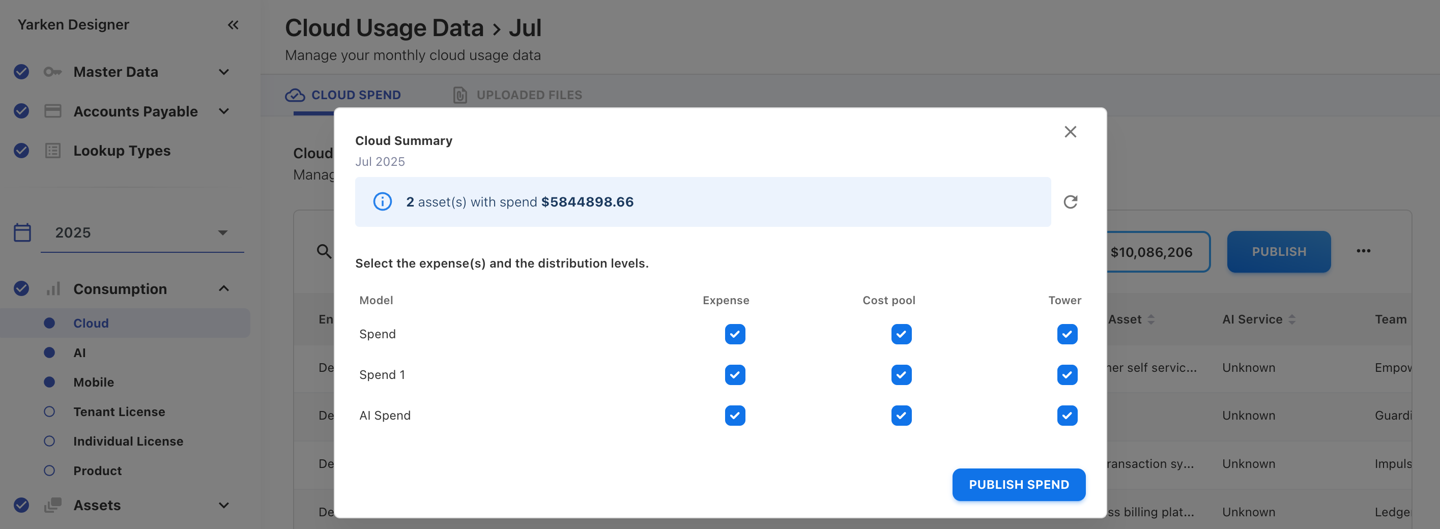This screenshot has height=529, width=1440.
Task: Refresh the cloud summary spend
Action: pyautogui.click(x=1071, y=202)
